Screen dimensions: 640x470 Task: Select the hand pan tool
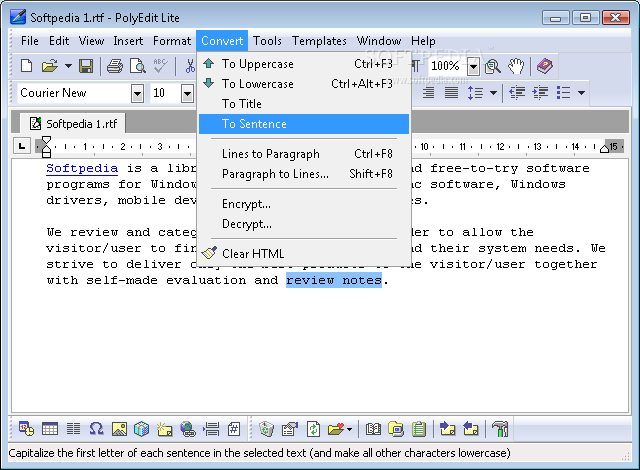tap(516, 66)
